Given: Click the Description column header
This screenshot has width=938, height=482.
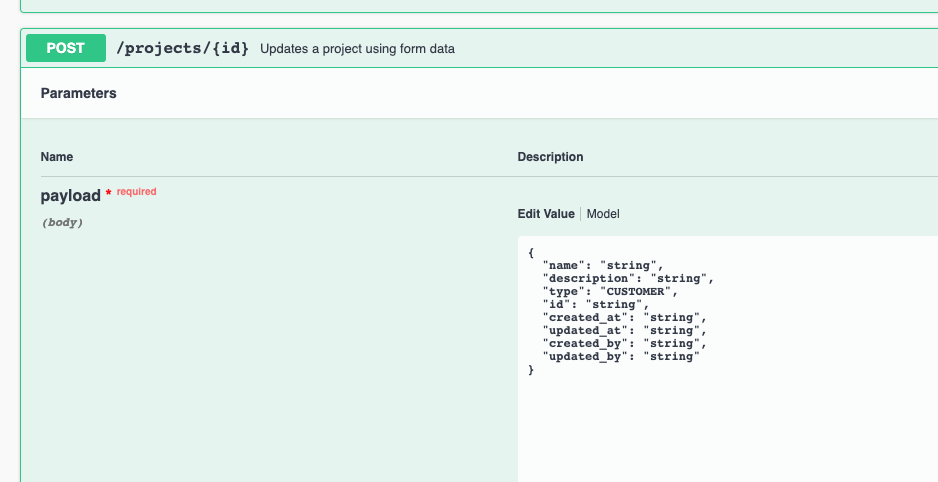Looking at the screenshot, I should 550,157.
